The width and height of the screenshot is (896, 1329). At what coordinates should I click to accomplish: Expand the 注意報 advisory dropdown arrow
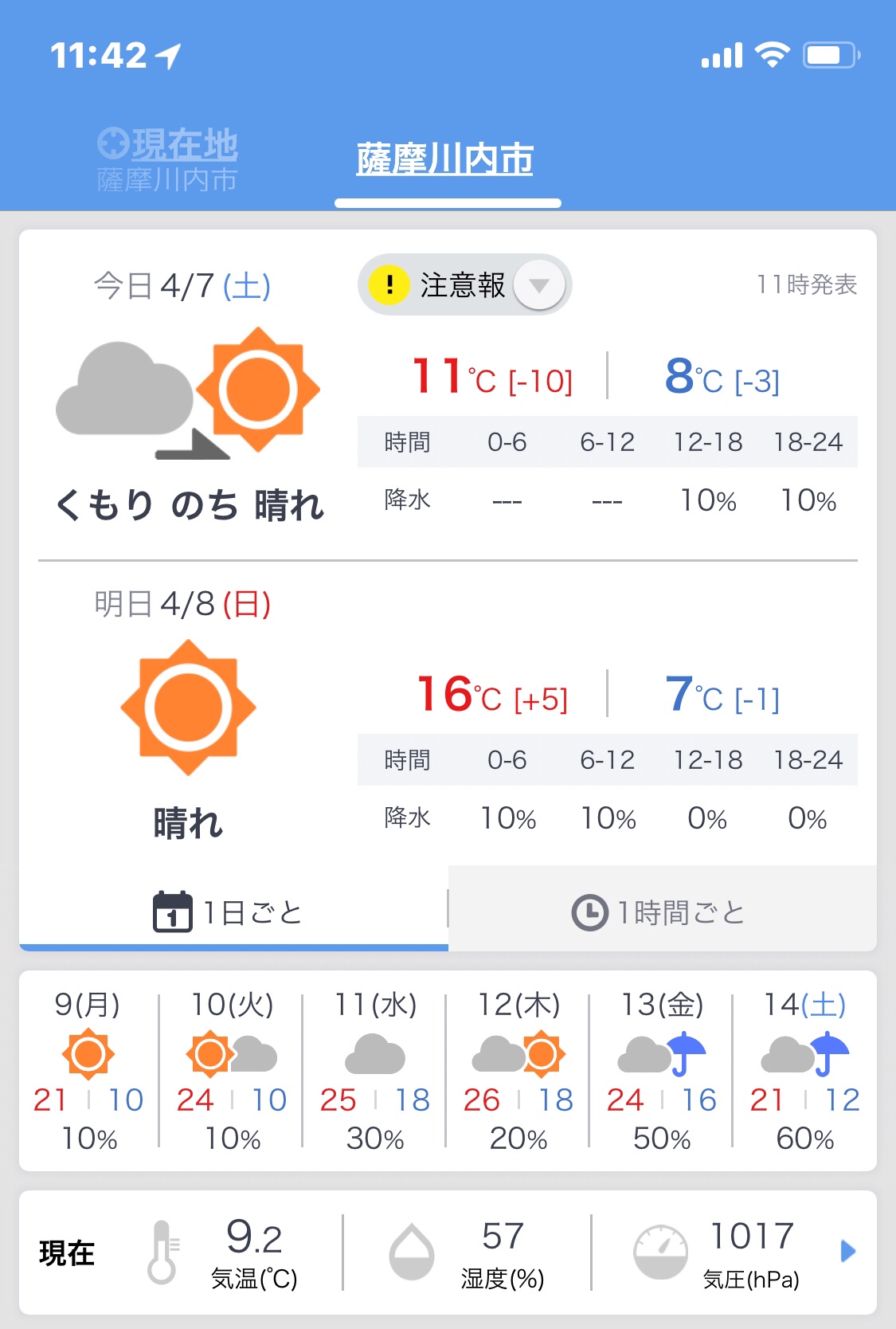point(539,284)
